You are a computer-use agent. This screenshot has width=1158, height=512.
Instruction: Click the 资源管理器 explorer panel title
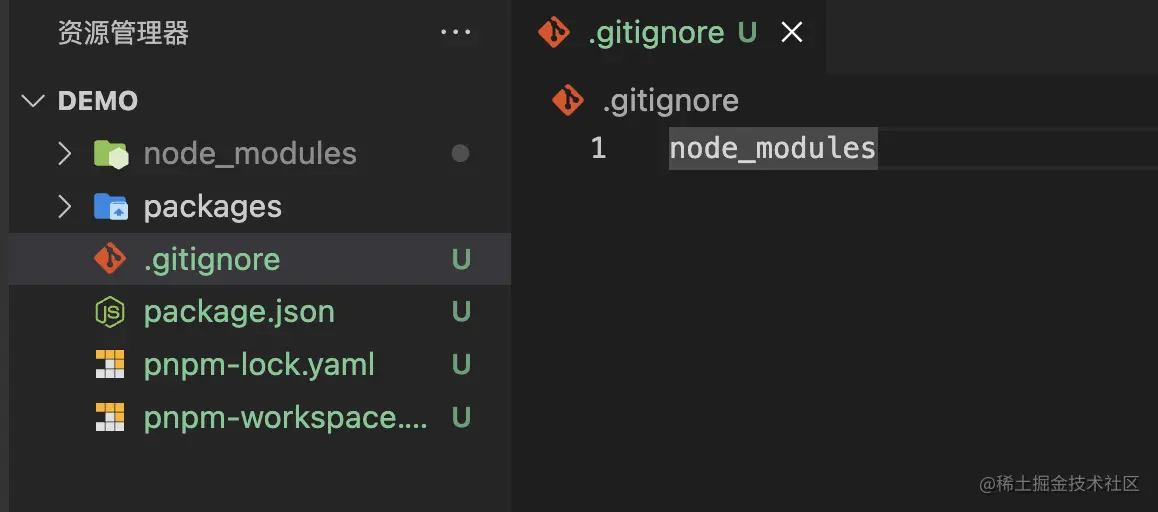pyautogui.click(x=123, y=33)
